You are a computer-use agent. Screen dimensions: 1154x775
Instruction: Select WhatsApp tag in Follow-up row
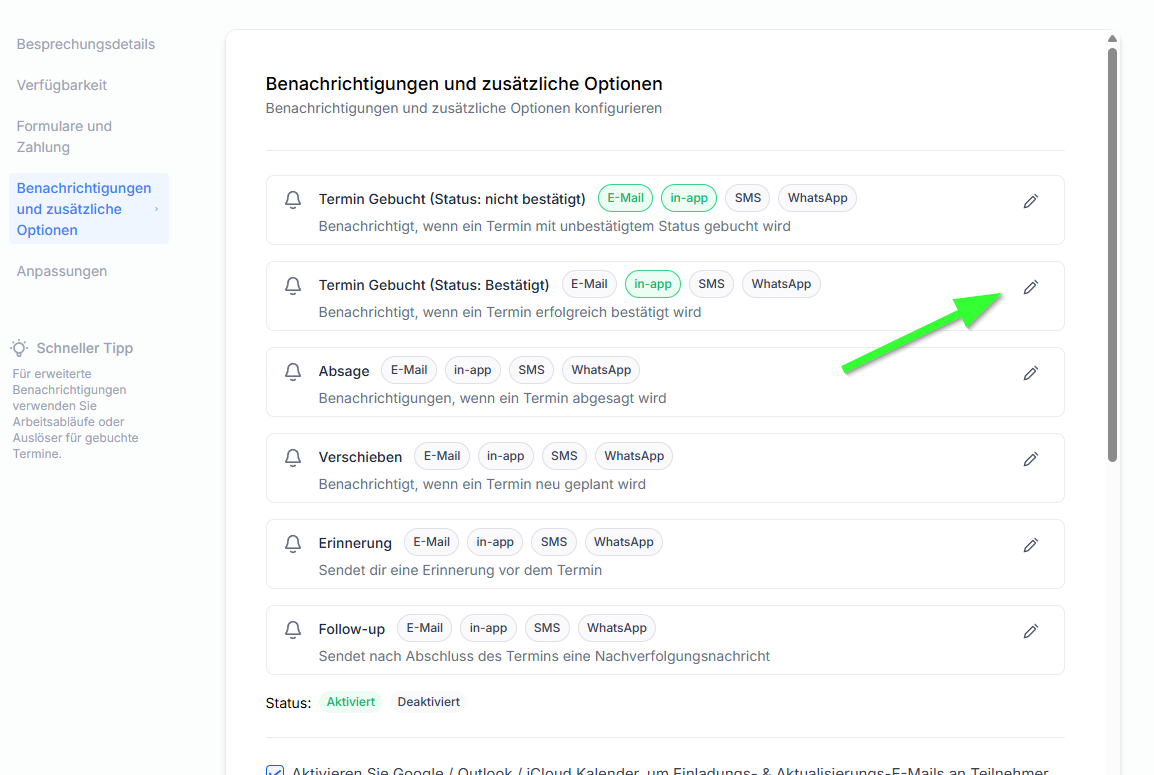click(617, 629)
